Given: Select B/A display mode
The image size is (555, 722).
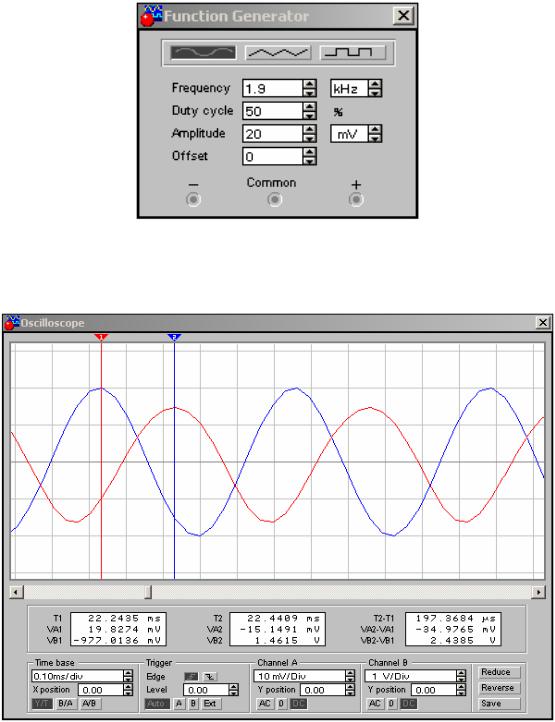Looking at the screenshot, I should 65,704.
